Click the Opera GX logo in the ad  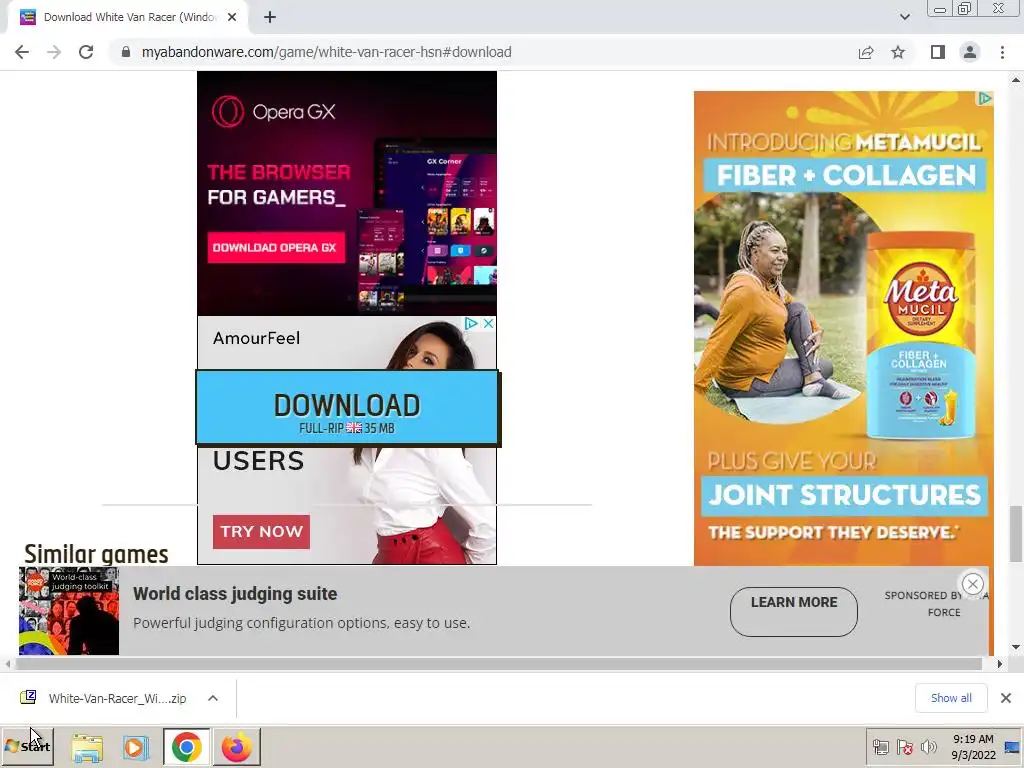[274, 112]
